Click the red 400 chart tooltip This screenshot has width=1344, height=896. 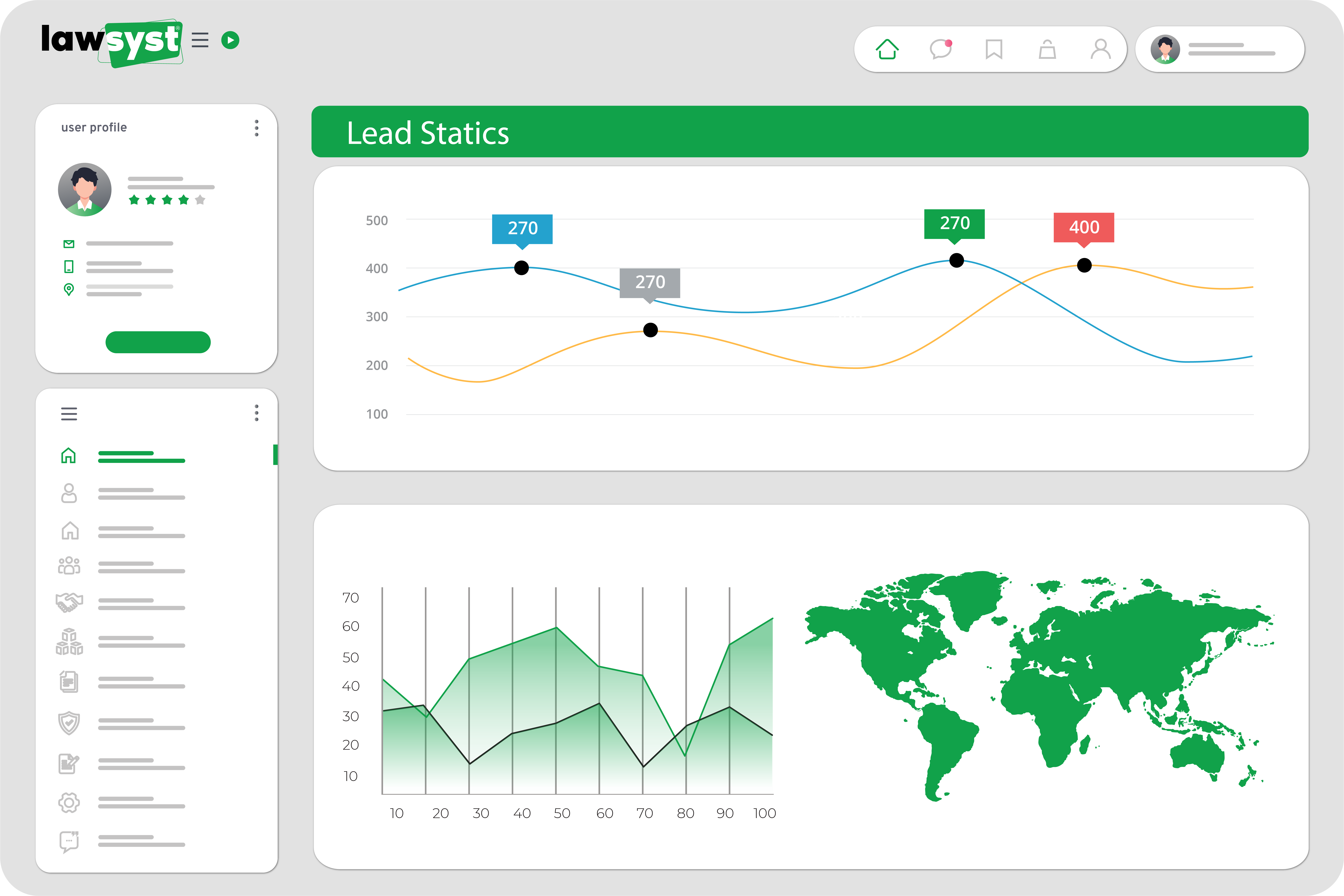pos(1084,228)
